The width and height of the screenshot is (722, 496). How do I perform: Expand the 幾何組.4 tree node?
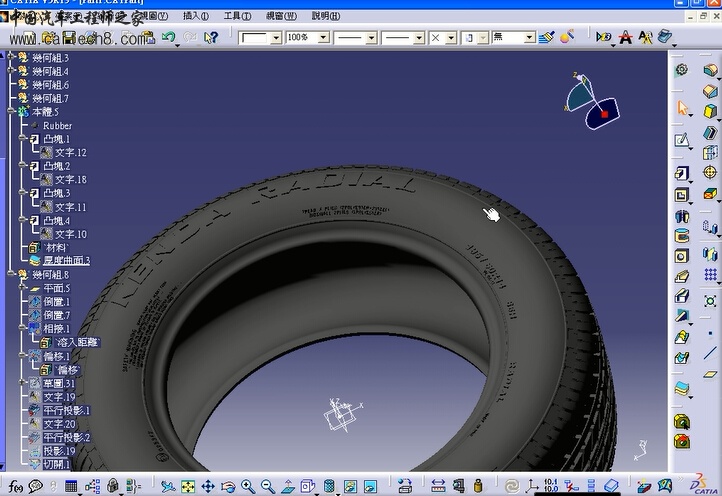click(11, 70)
